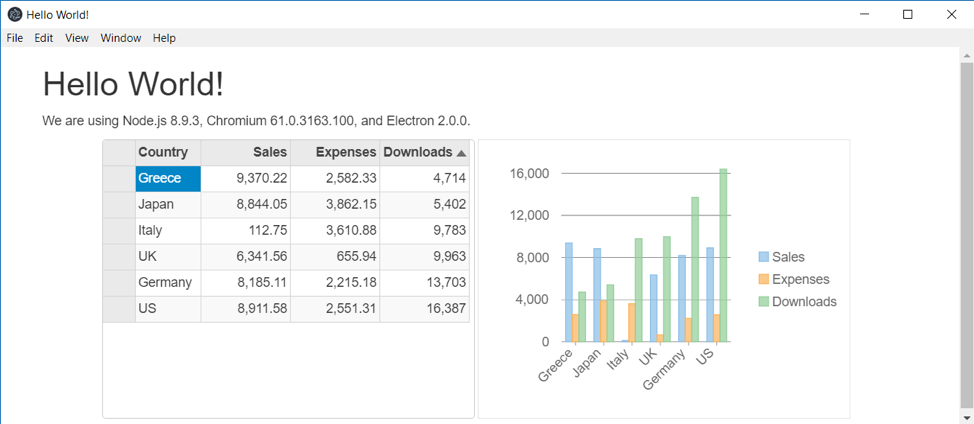The width and height of the screenshot is (974, 424).
Task: Click the vertical page scrollbar thumb
Action: [967, 234]
